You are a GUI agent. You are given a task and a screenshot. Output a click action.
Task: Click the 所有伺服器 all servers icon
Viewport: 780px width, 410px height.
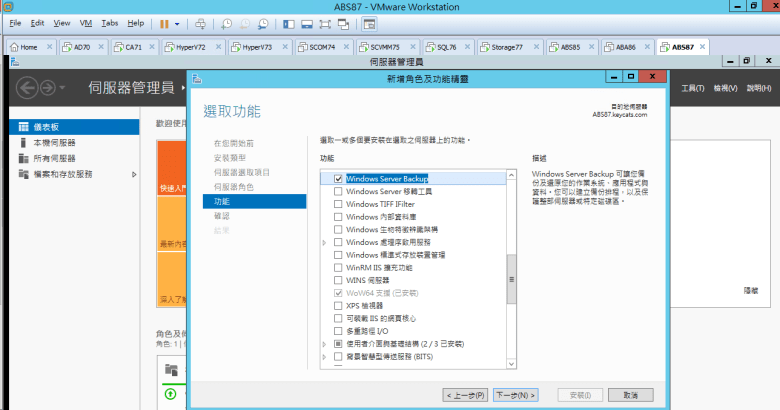[23, 158]
